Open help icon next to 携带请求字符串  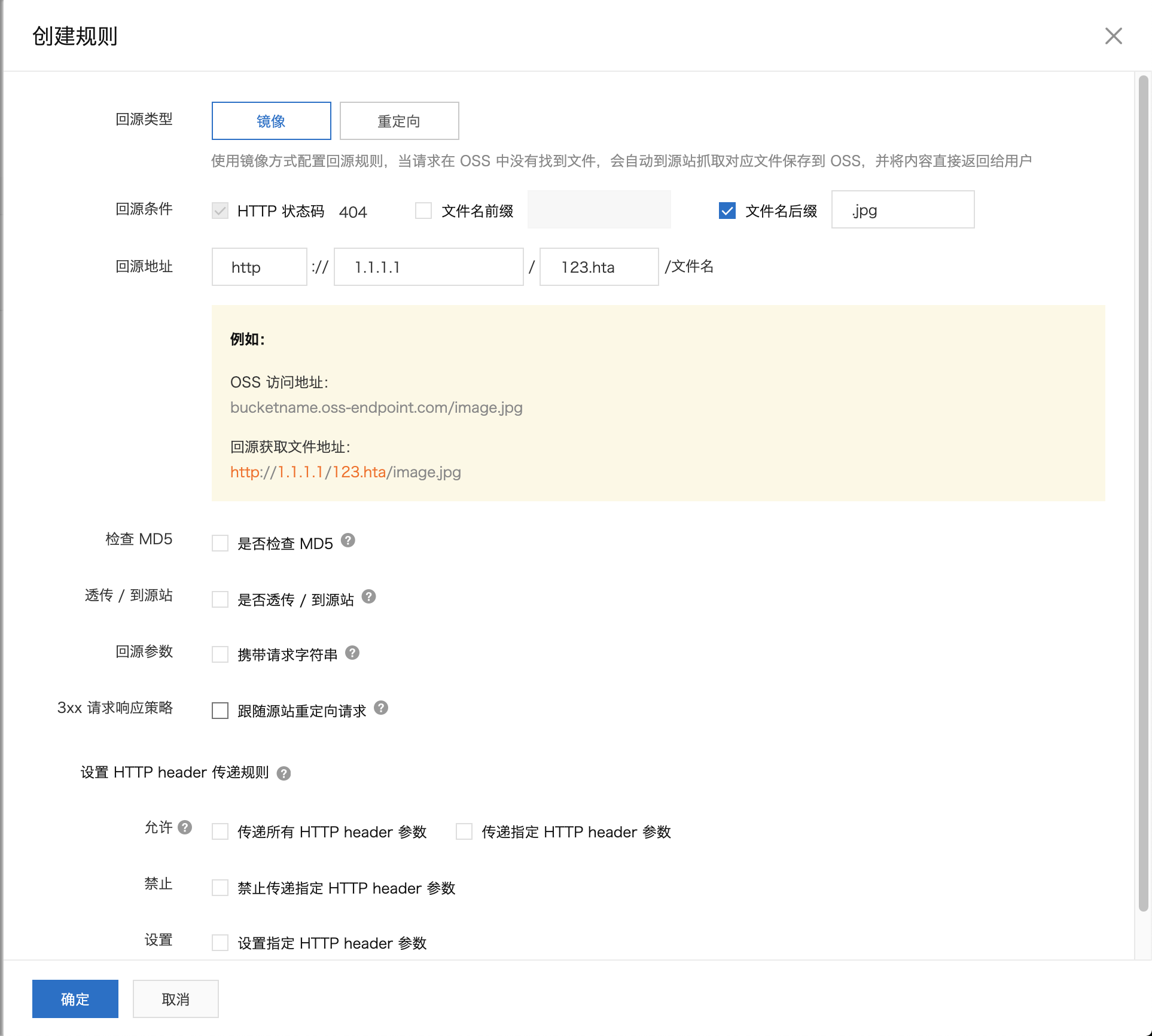352,653
